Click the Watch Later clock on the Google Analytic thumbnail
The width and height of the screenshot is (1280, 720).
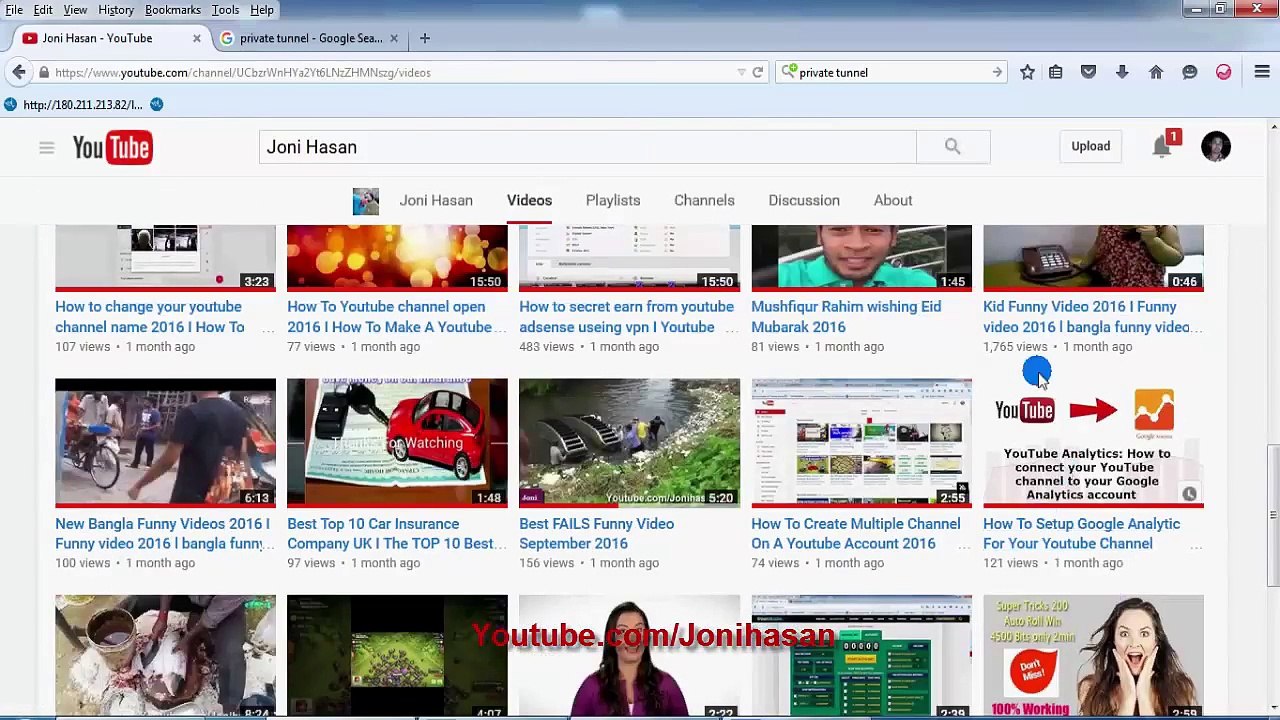pyautogui.click(x=1189, y=494)
